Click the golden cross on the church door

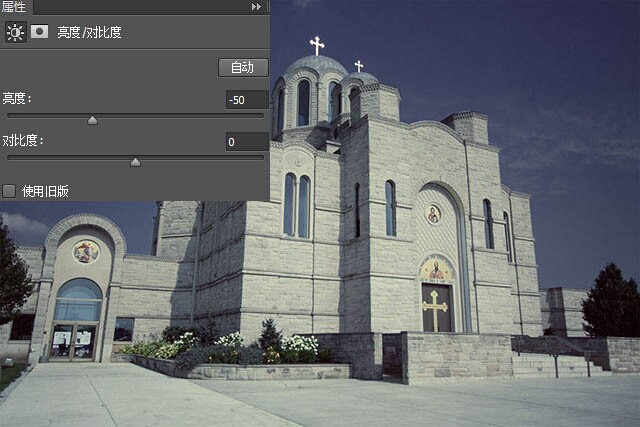436,310
